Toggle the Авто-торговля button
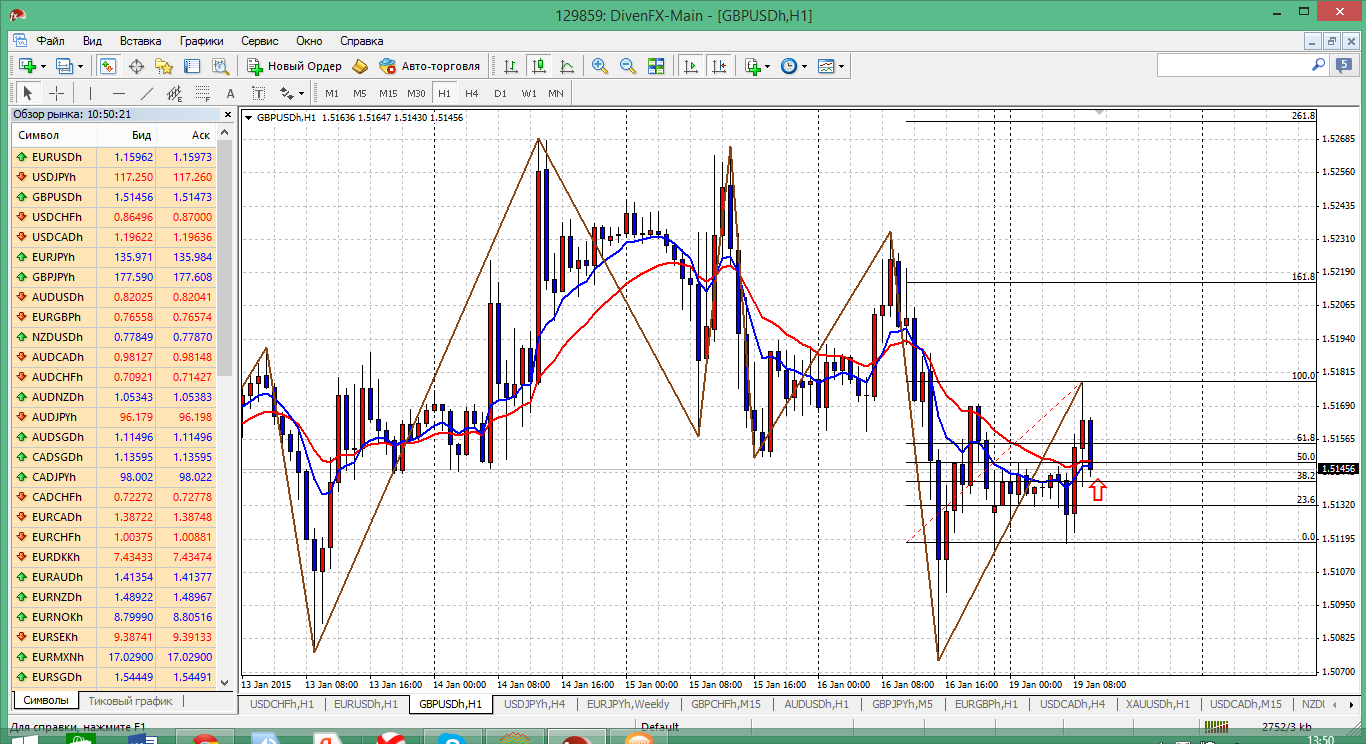 click(428, 66)
